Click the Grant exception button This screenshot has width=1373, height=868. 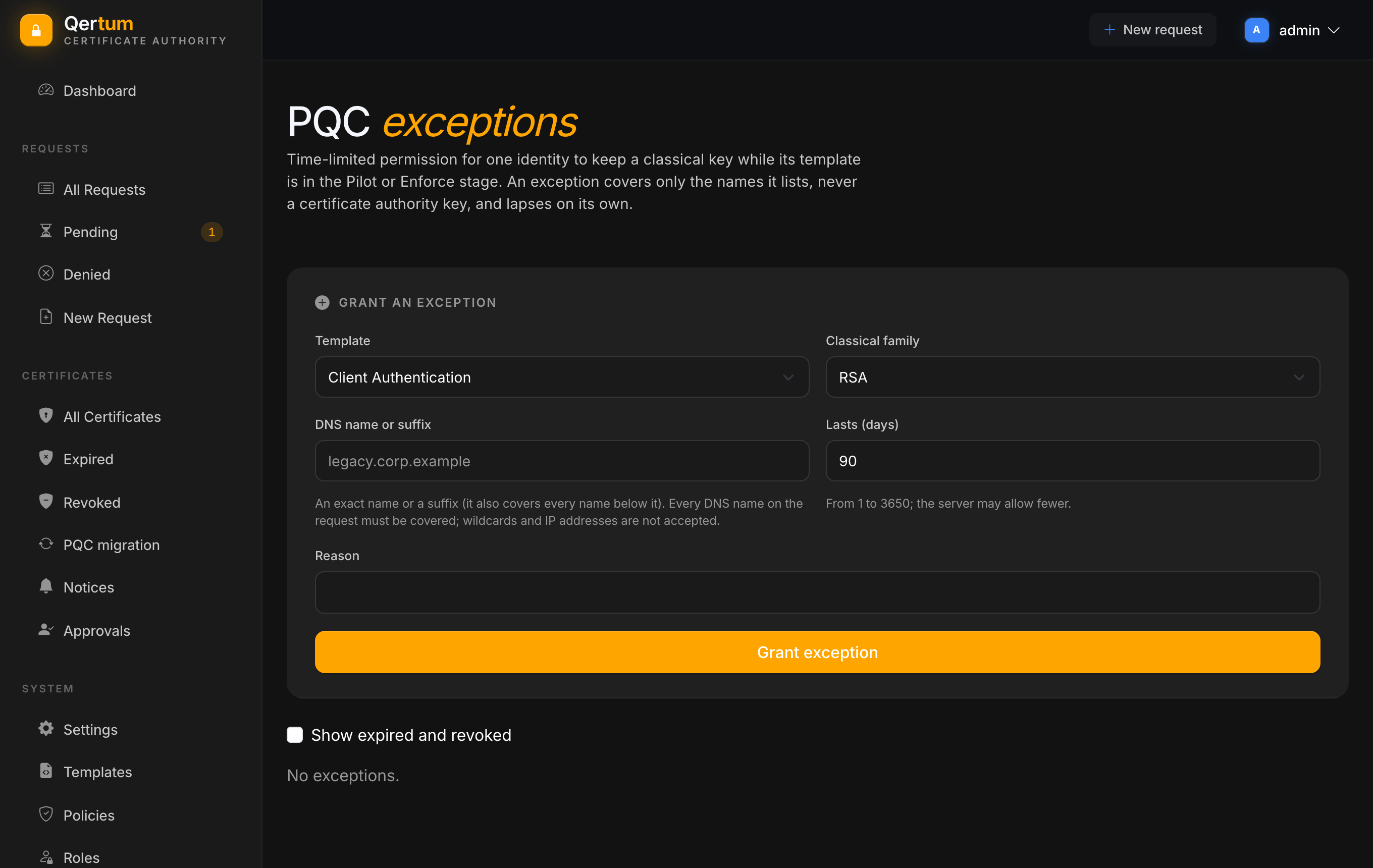point(817,652)
